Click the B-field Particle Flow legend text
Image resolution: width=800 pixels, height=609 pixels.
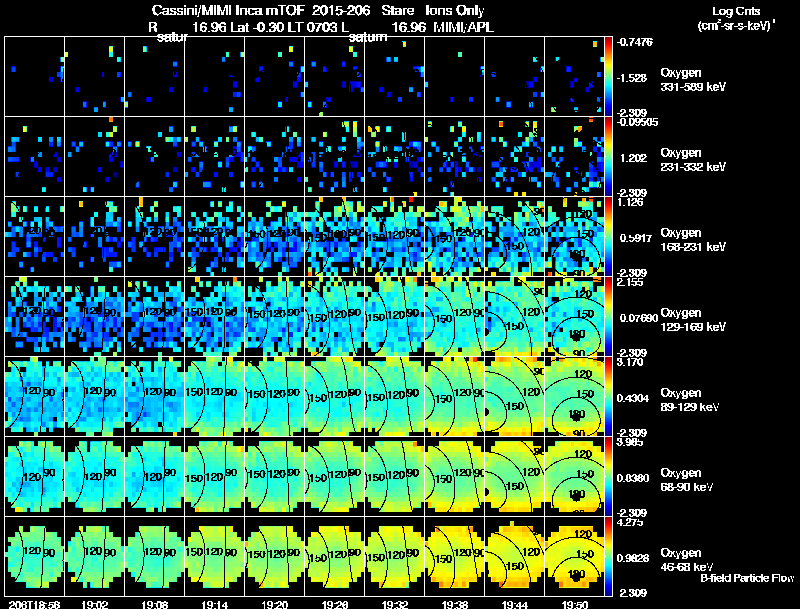746,578
